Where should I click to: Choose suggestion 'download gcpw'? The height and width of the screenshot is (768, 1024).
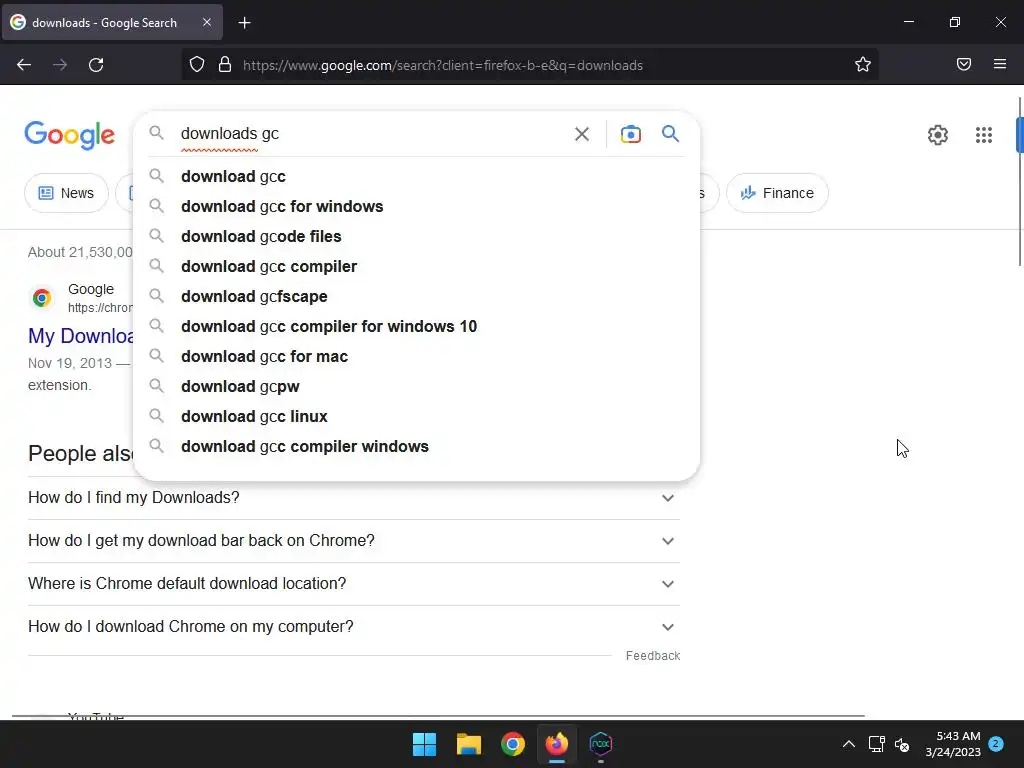[416, 387]
